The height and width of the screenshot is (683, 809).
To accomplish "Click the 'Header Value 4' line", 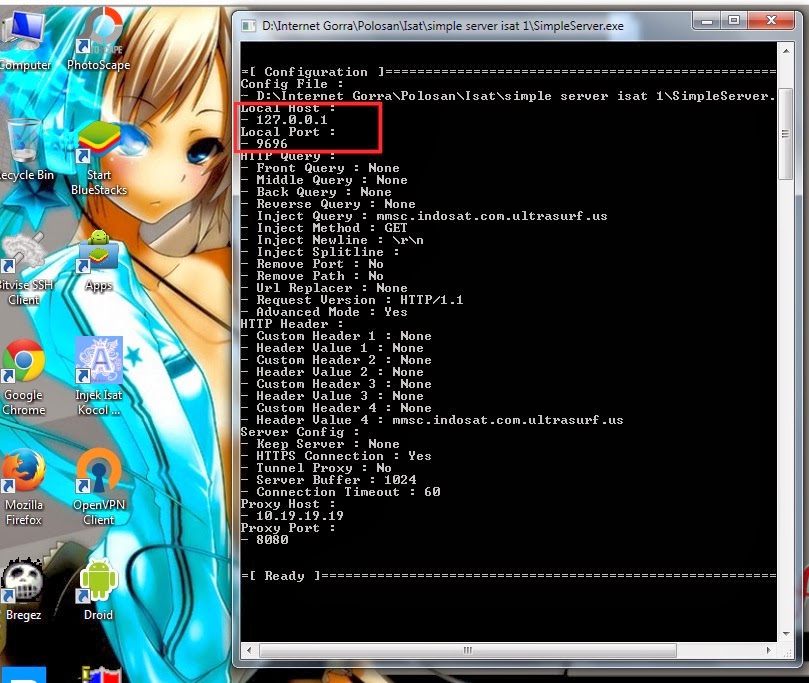I will click(432, 420).
